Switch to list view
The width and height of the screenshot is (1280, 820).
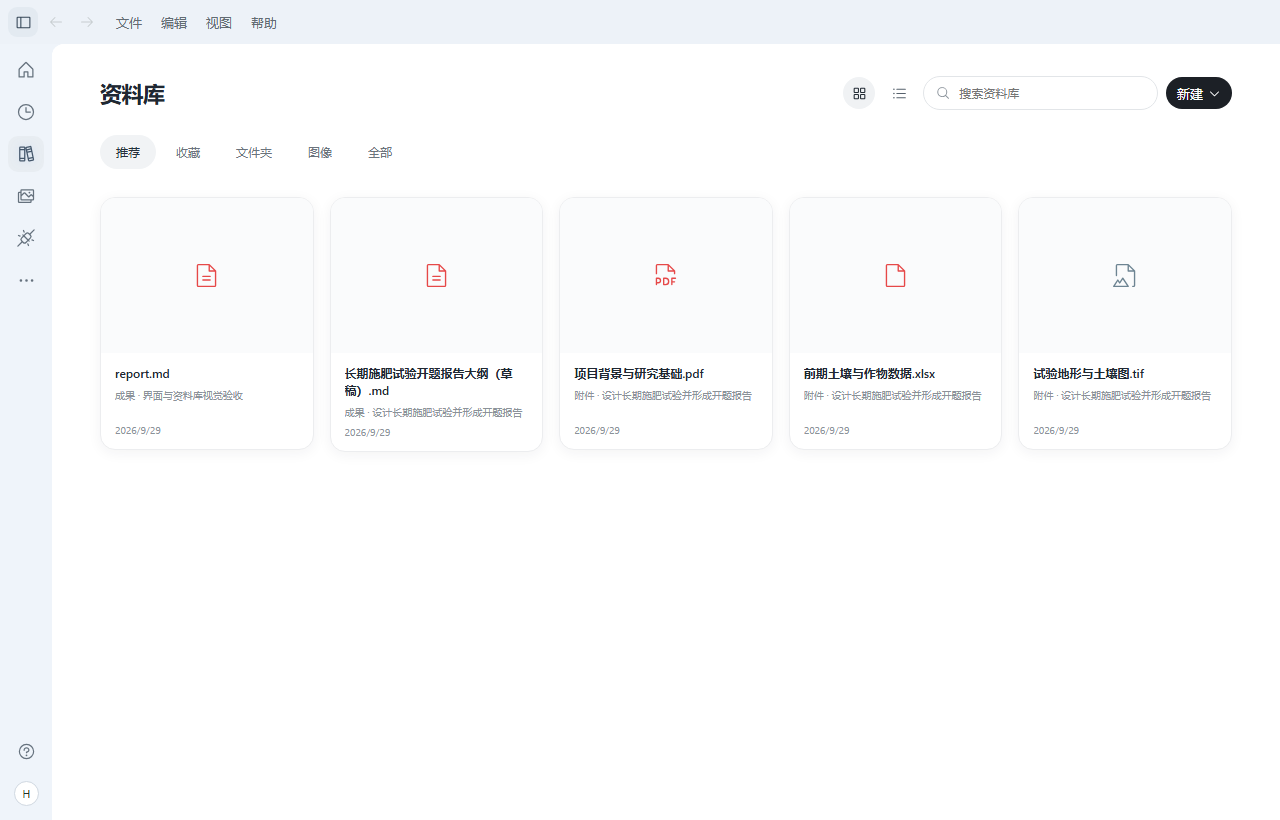pos(899,93)
